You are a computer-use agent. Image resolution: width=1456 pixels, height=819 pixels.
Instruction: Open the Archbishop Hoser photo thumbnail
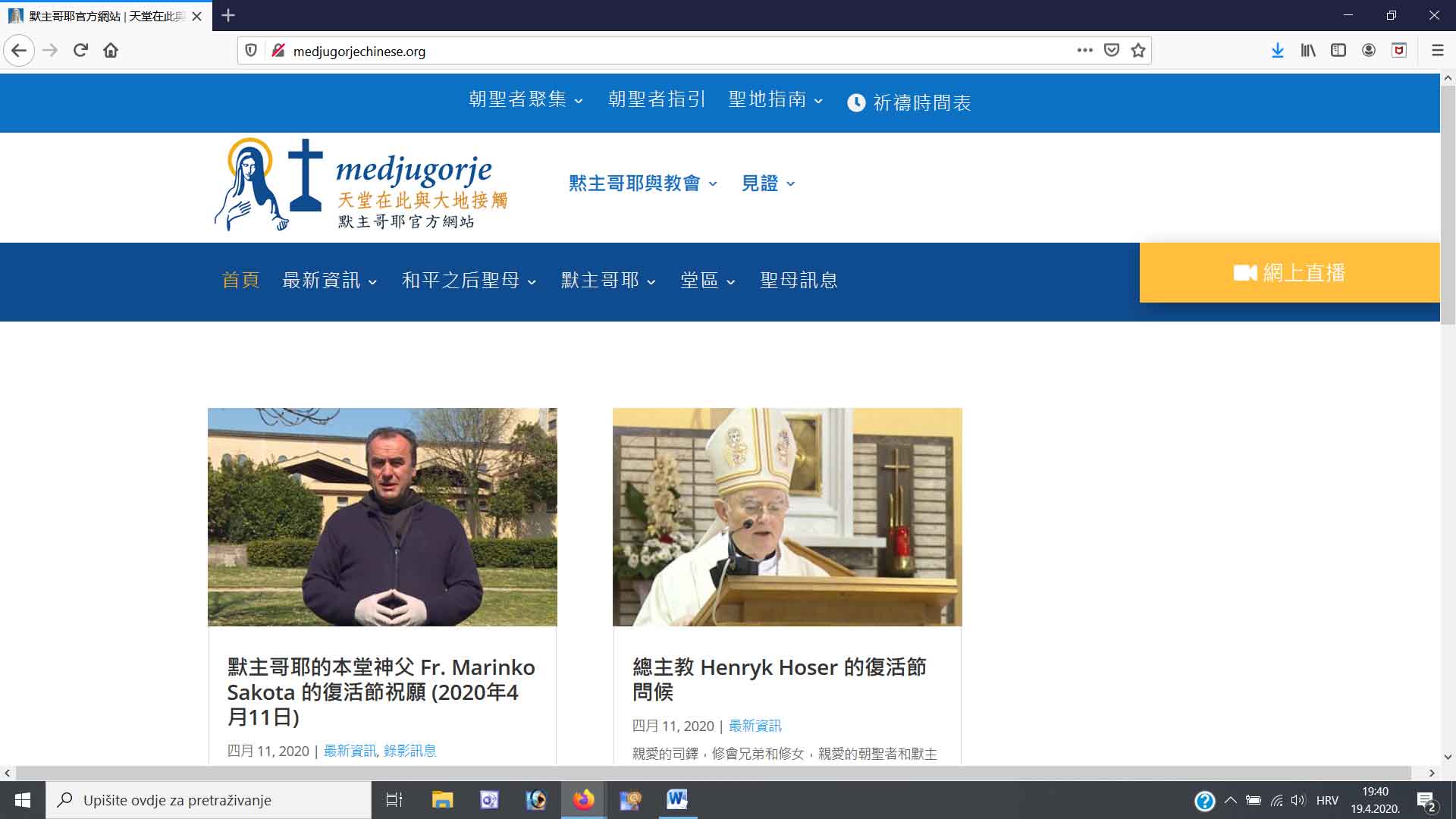pyautogui.click(x=787, y=517)
